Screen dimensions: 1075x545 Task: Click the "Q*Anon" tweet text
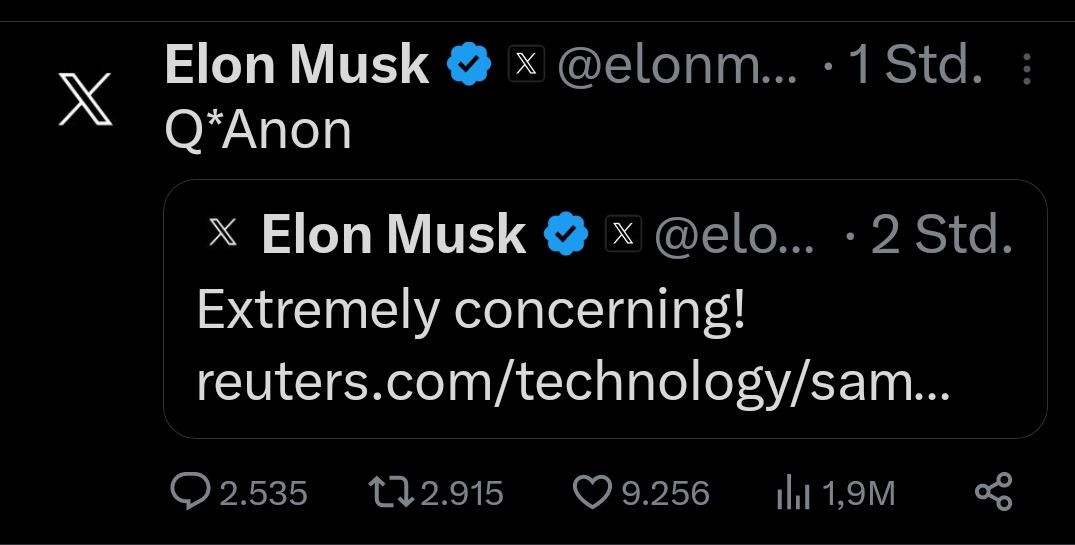258,131
